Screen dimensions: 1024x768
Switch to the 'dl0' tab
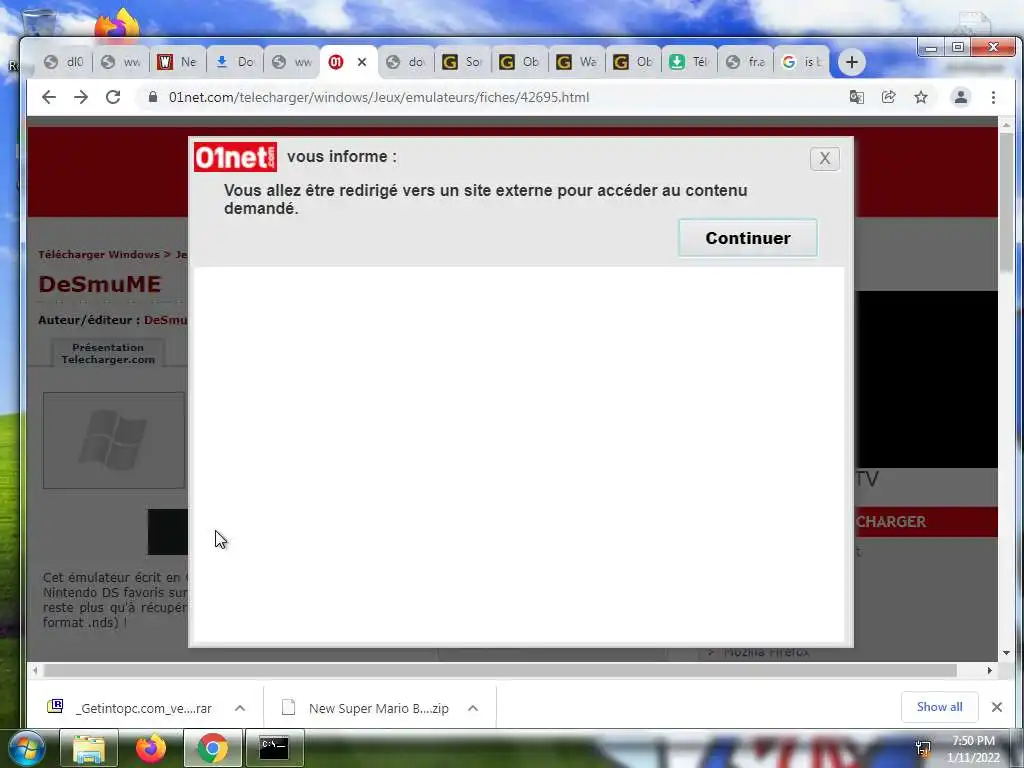[x=64, y=62]
